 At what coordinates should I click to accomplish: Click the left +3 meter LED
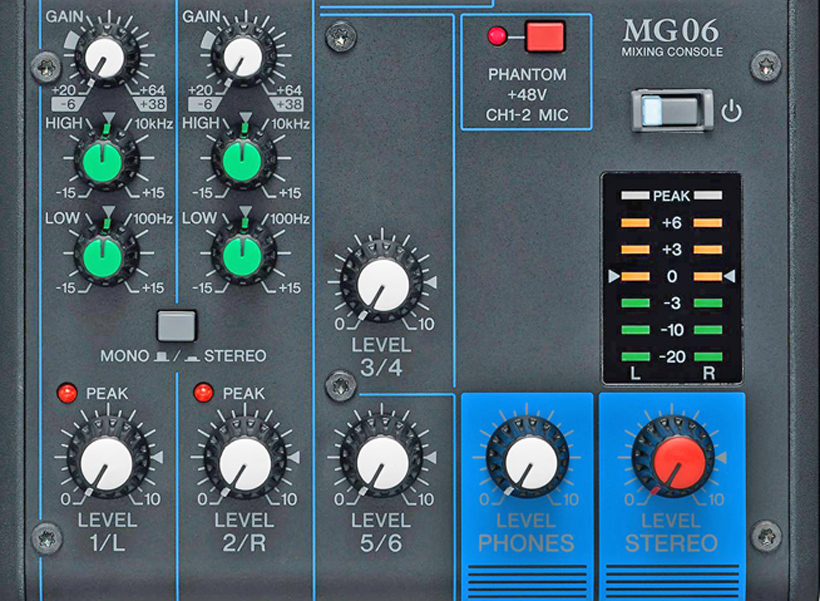[x=635, y=250]
